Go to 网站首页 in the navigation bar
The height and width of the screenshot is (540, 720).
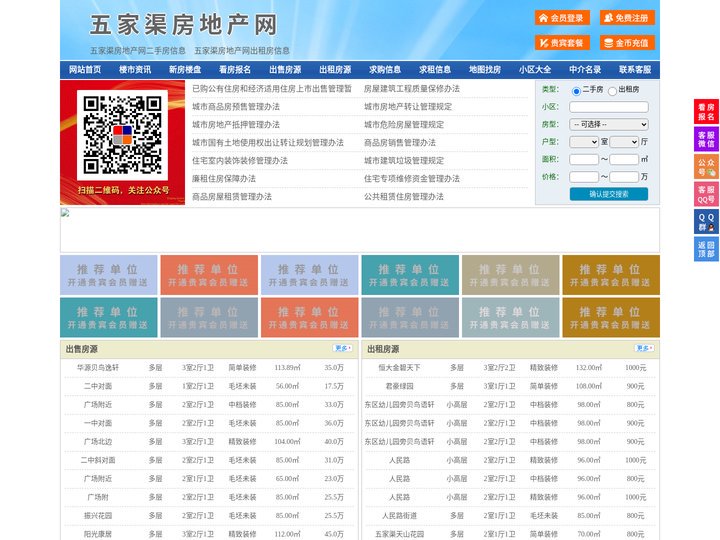[85, 70]
